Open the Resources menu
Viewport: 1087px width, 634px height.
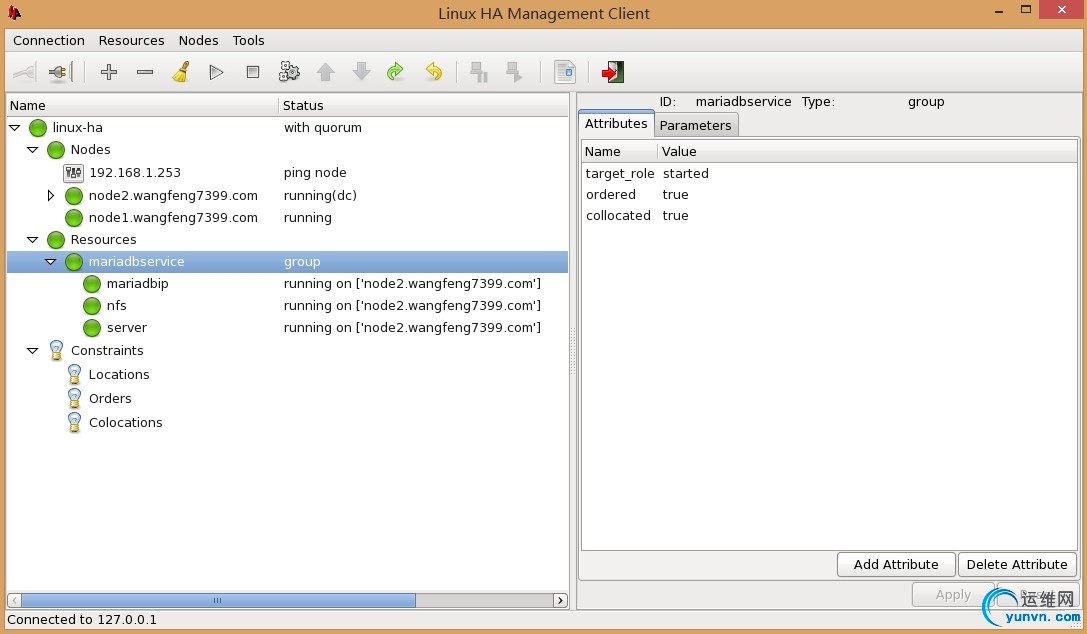click(x=131, y=41)
